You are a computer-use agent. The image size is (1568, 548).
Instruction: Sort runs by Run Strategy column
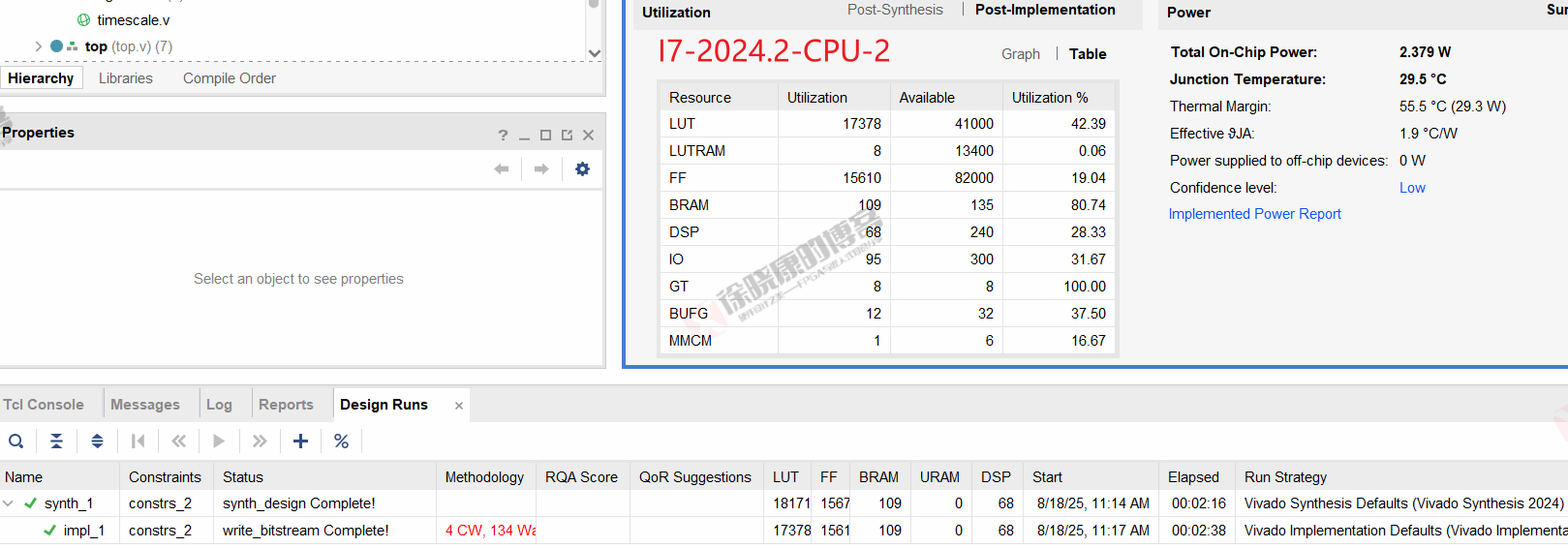[1401, 476]
